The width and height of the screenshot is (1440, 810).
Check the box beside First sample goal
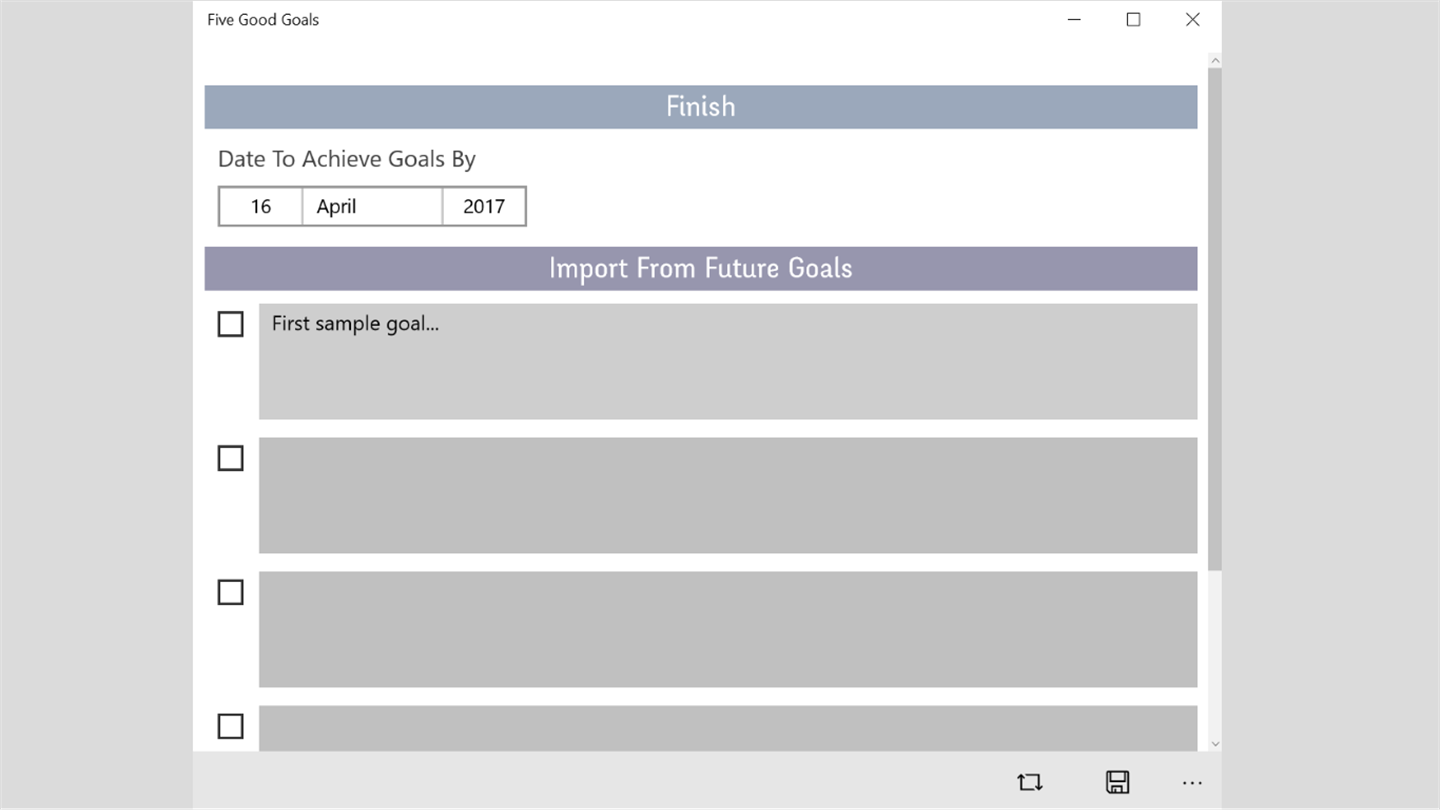pos(231,324)
